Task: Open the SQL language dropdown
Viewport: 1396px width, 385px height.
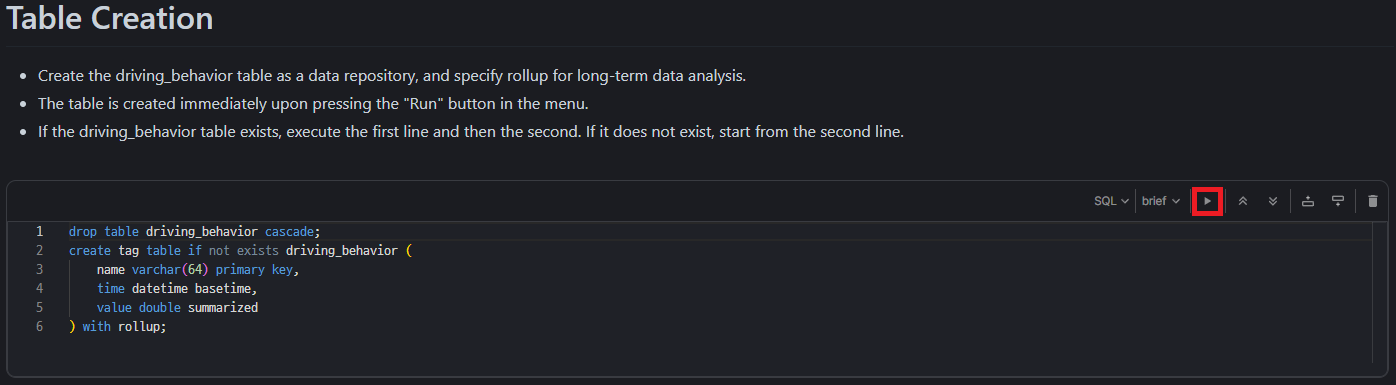Action: [x=1112, y=201]
